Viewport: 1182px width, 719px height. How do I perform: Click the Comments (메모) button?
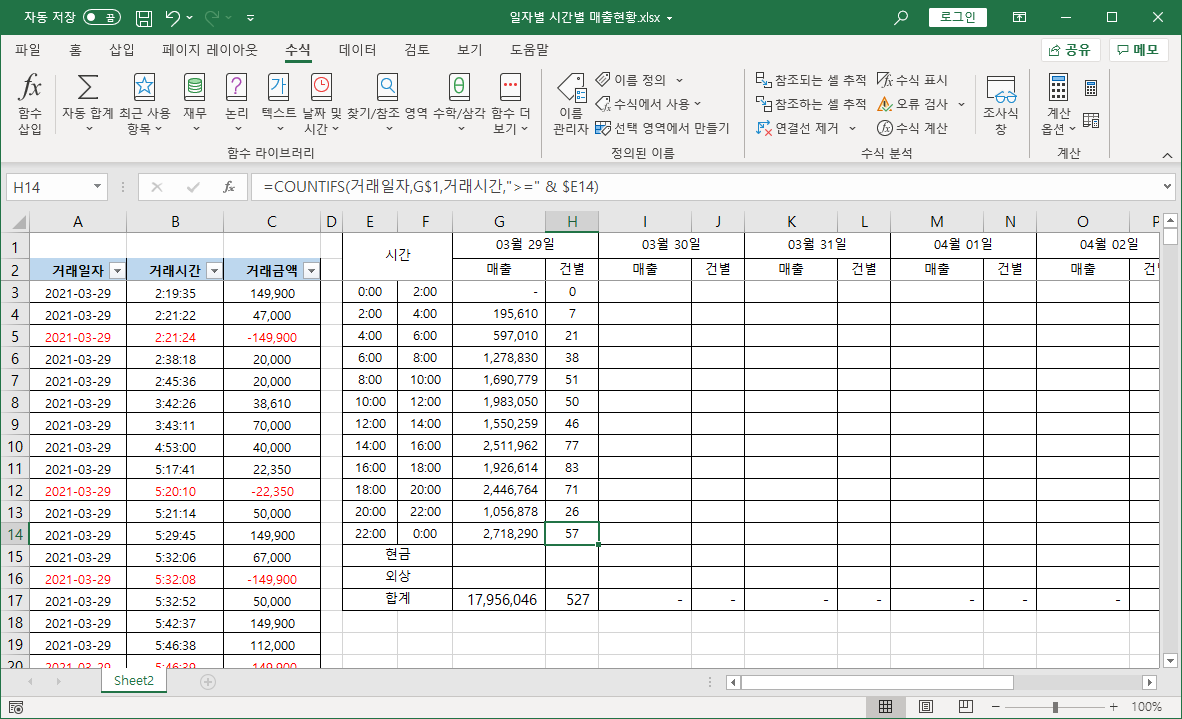(x=1138, y=50)
